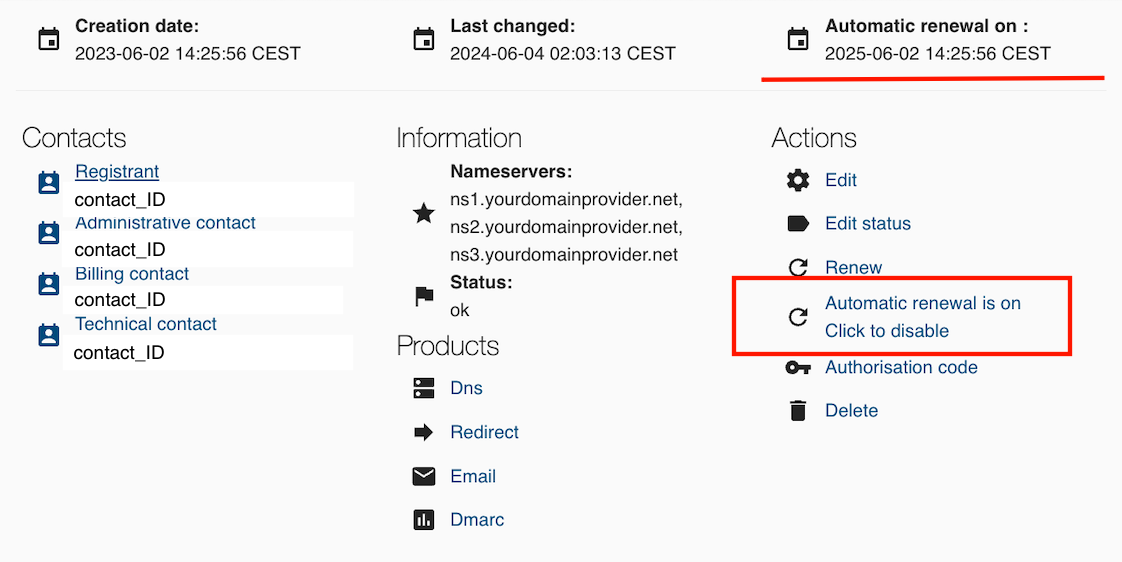The image size is (1122, 562).
Task: Open the Billing contact link
Action: [132, 273]
